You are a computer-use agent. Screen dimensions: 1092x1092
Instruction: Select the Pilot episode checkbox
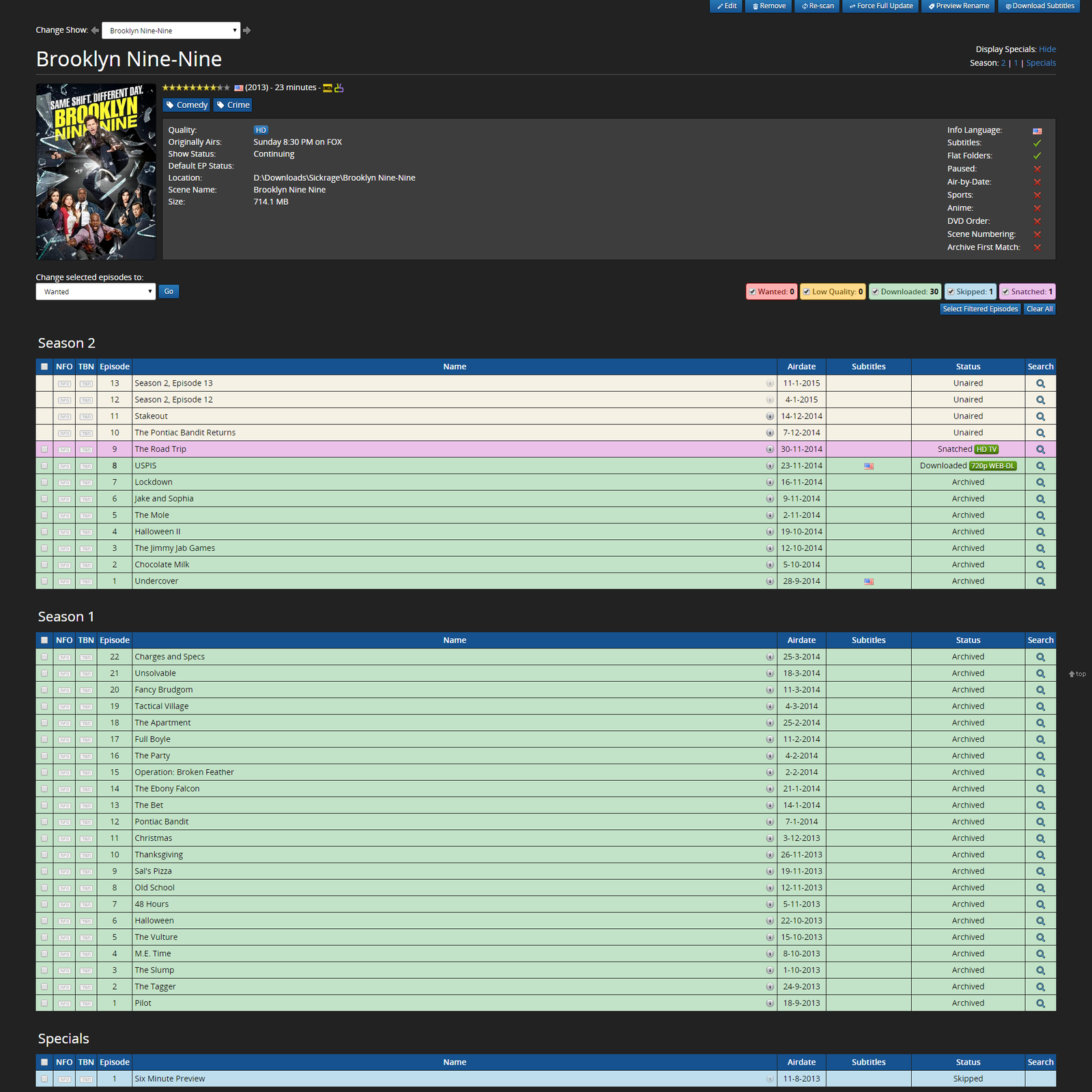pyautogui.click(x=44, y=1003)
